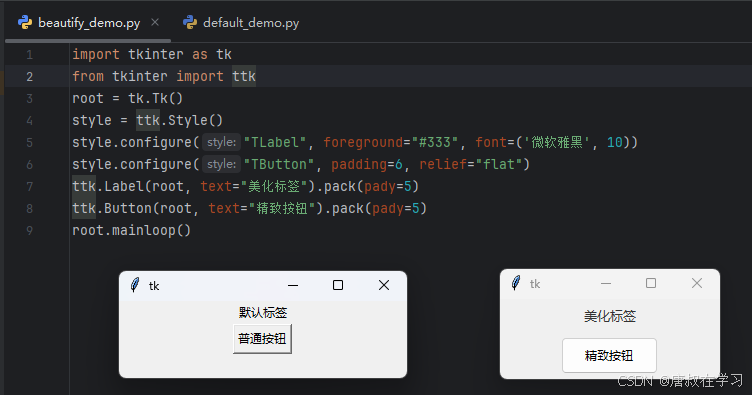Image resolution: width=752 pixels, height=395 pixels.
Task: Minimize the right tk window
Action: (606, 283)
